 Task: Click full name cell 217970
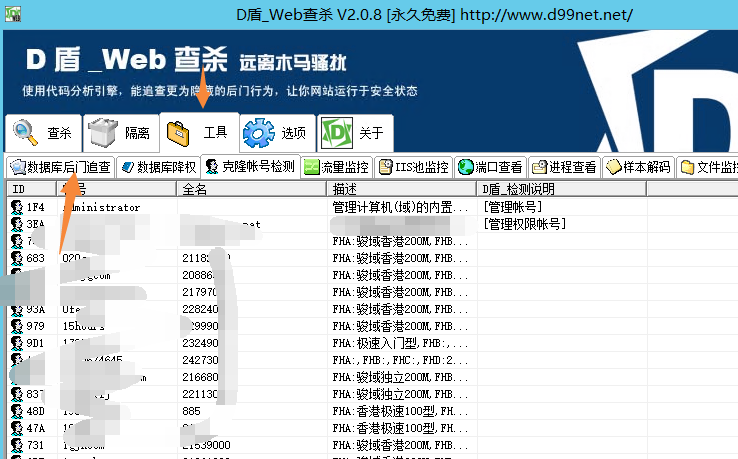tap(200, 292)
